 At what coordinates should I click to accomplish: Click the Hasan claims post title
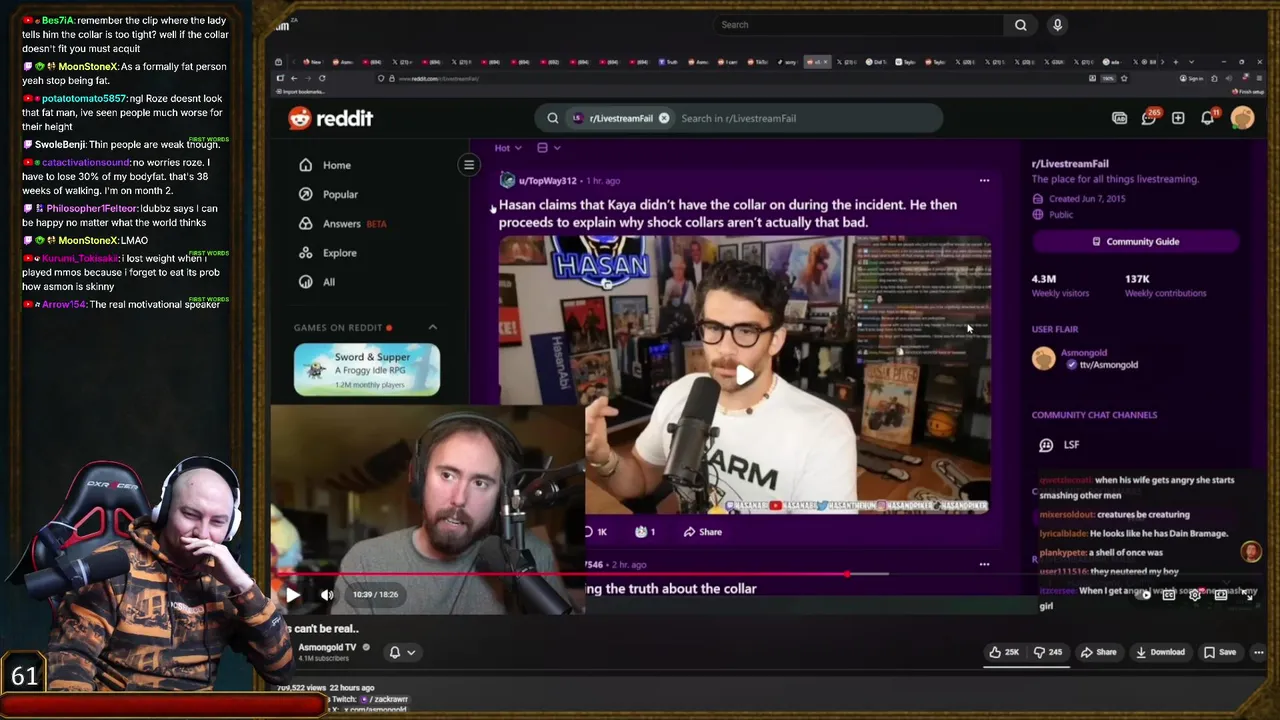(x=728, y=213)
